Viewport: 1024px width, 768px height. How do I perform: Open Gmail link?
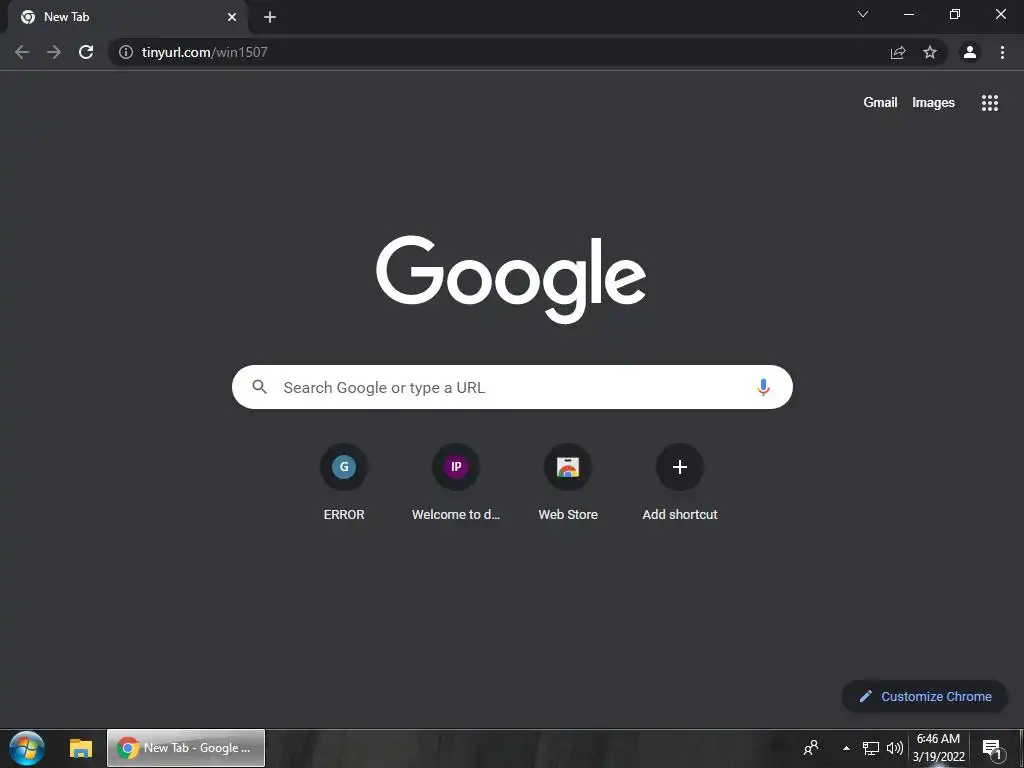pos(880,103)
